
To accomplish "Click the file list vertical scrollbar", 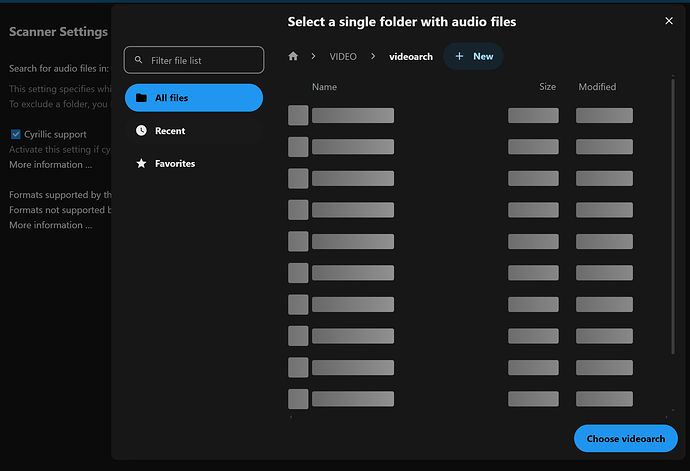I will tap(672, 230).
